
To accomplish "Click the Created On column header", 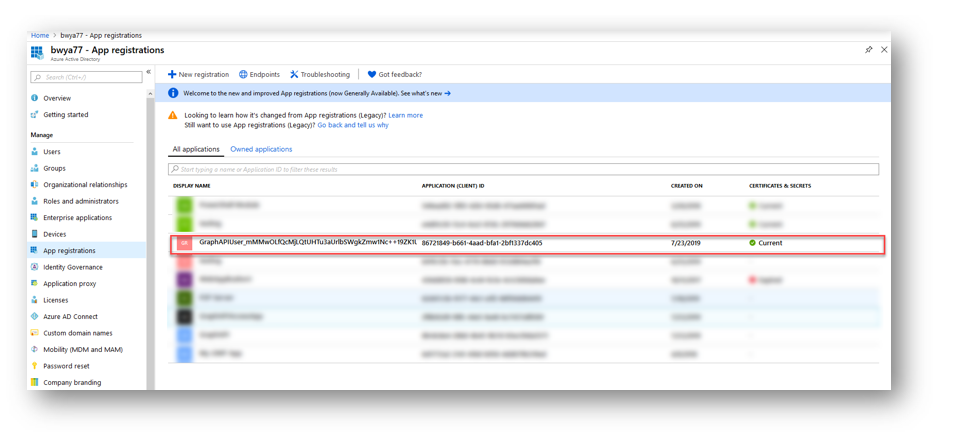I will 687,186.
